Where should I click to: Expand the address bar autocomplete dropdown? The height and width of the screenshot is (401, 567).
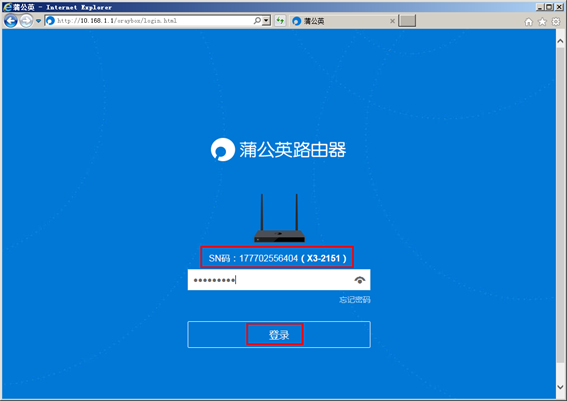click(267, 21)
